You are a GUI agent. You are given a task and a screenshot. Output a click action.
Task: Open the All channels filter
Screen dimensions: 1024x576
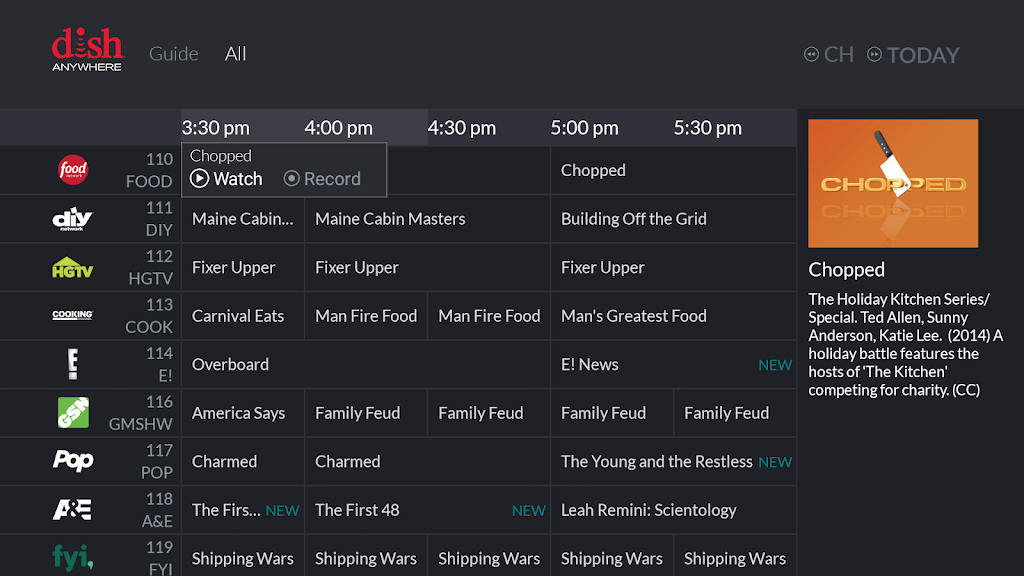click(236, 54)
